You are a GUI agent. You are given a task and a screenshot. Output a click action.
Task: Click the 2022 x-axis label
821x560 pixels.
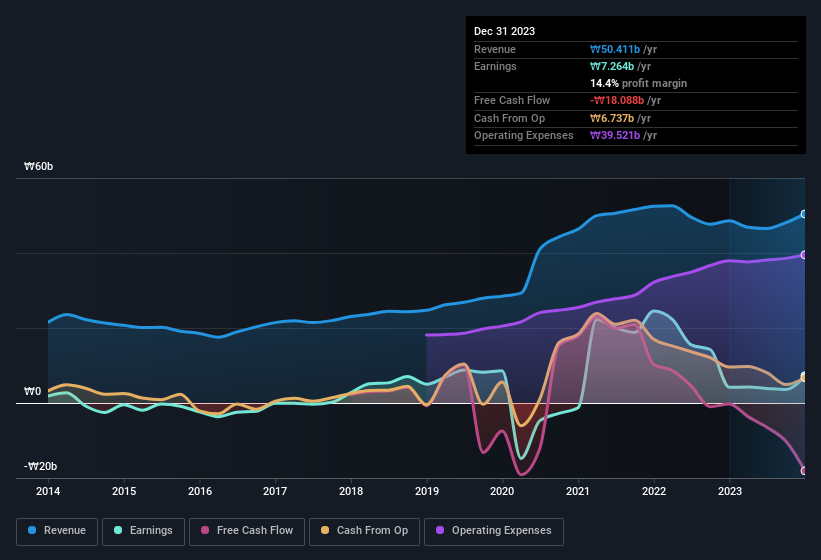[654, 491]
